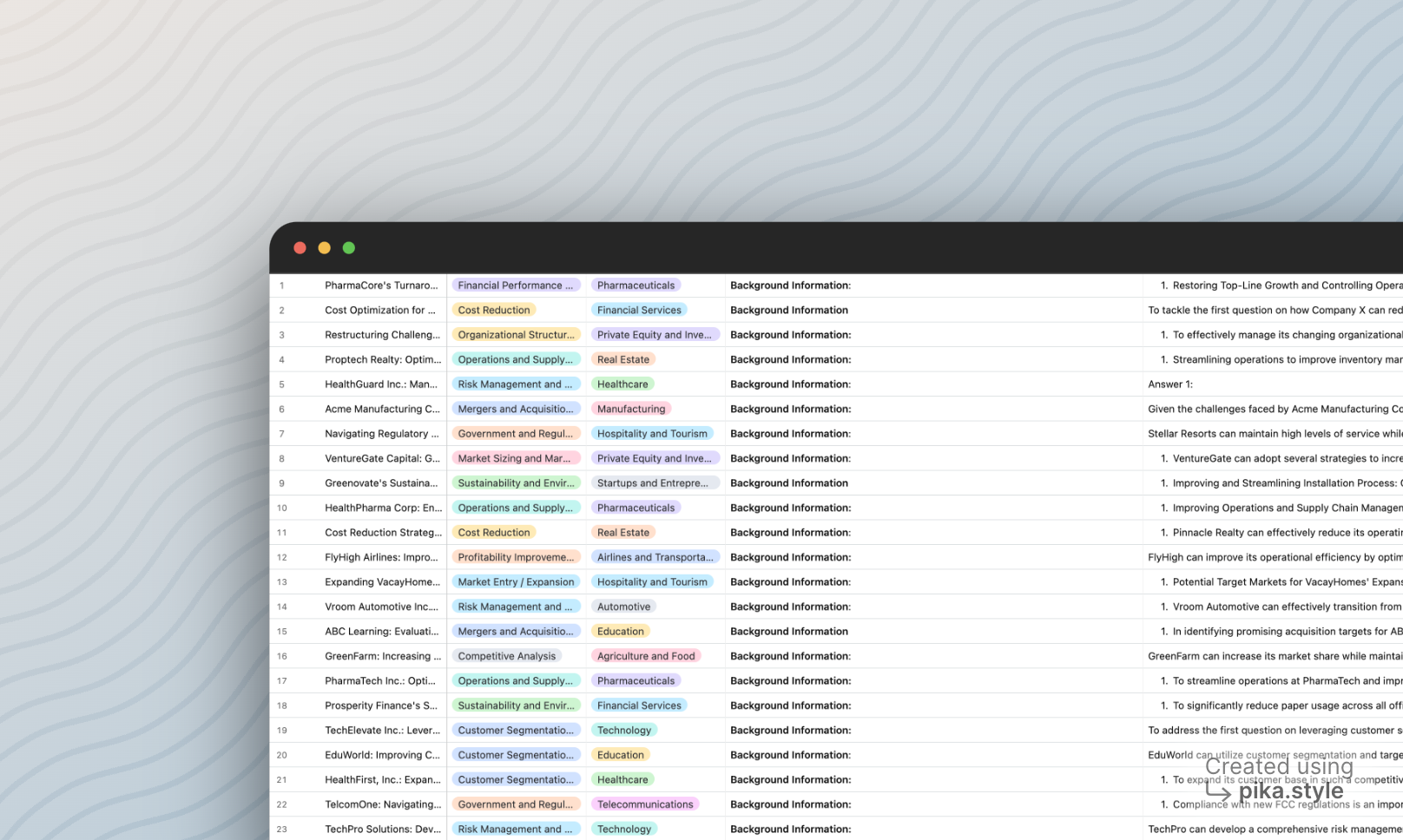Click the 'Automotive' tag in row 14
1403x840 pixels.
(623, 607)
